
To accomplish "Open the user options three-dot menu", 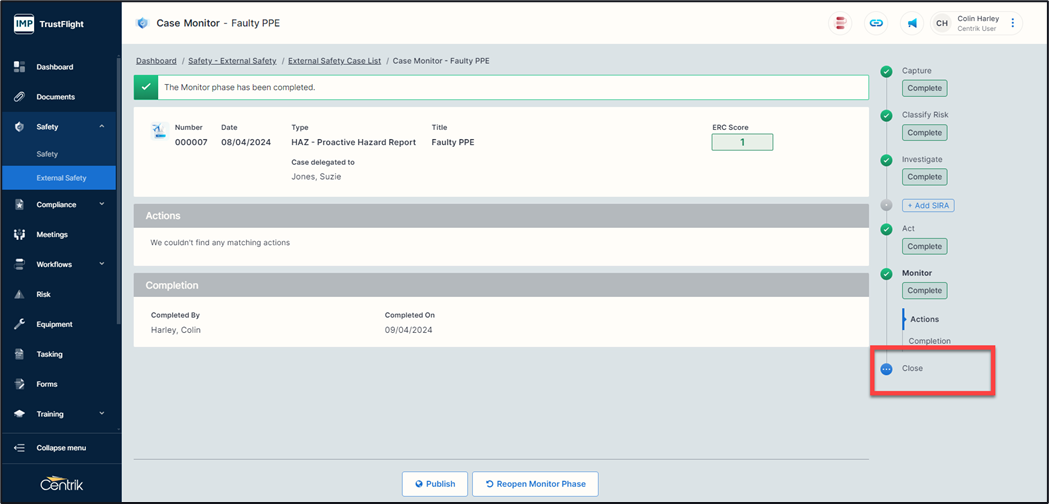I will [1012, 23].
